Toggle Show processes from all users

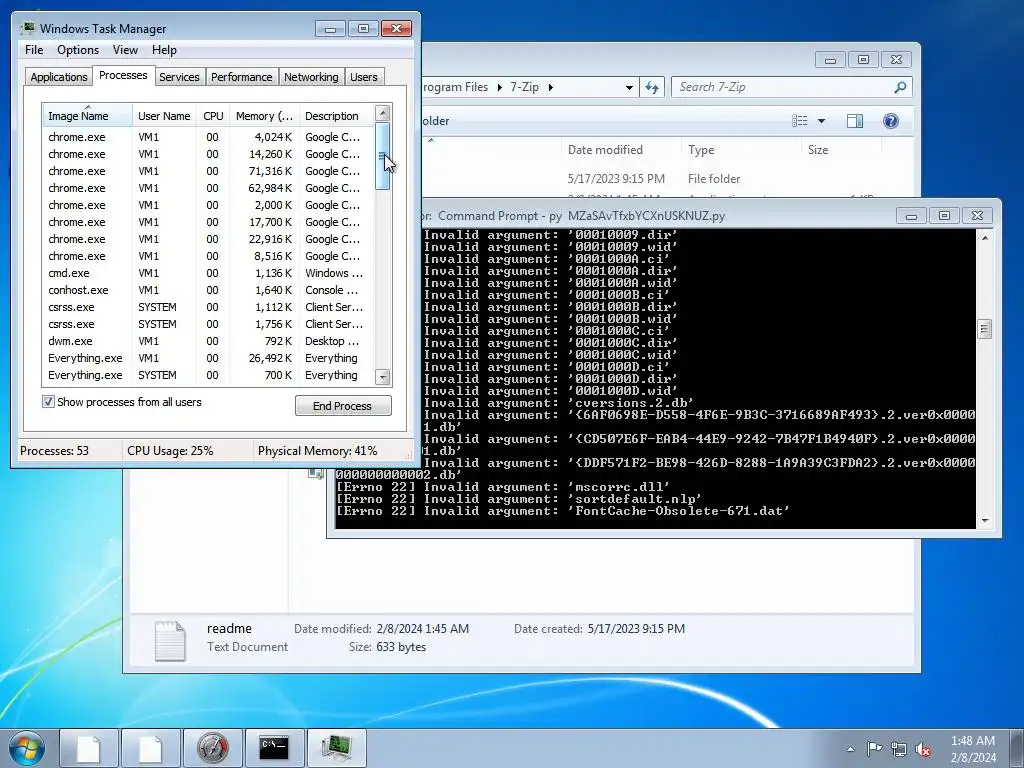point(48,402)
